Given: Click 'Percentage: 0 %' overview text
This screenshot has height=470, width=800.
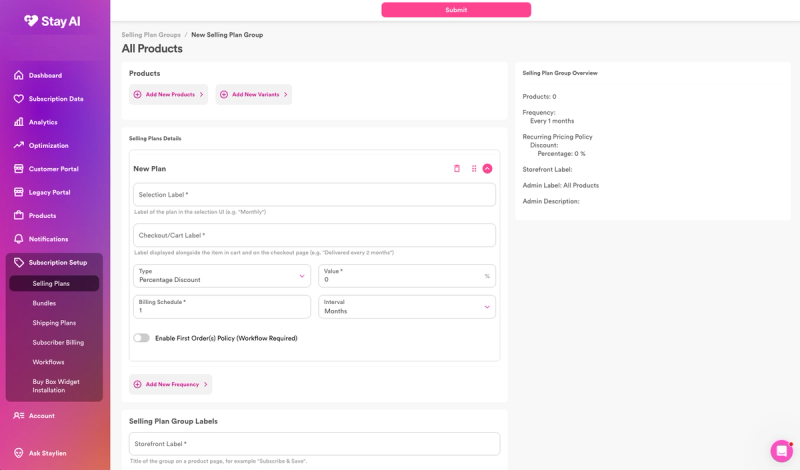Looking at the screenshot, I should point(561,154).
